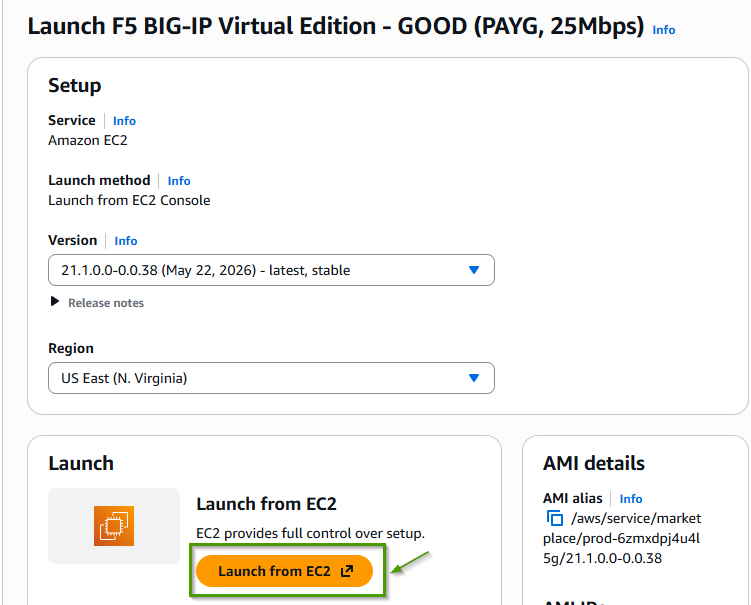Click the 'AMI details' heading
This screenshot has width=751, height=605.
click(594, 463)
